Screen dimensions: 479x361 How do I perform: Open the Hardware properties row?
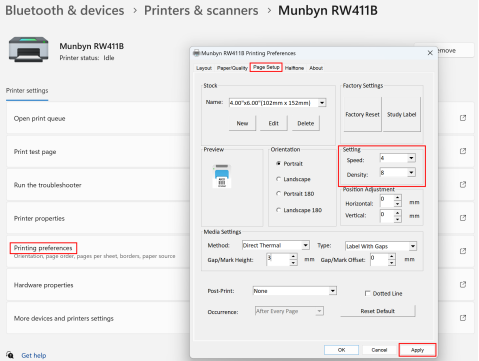click(98, 285)
